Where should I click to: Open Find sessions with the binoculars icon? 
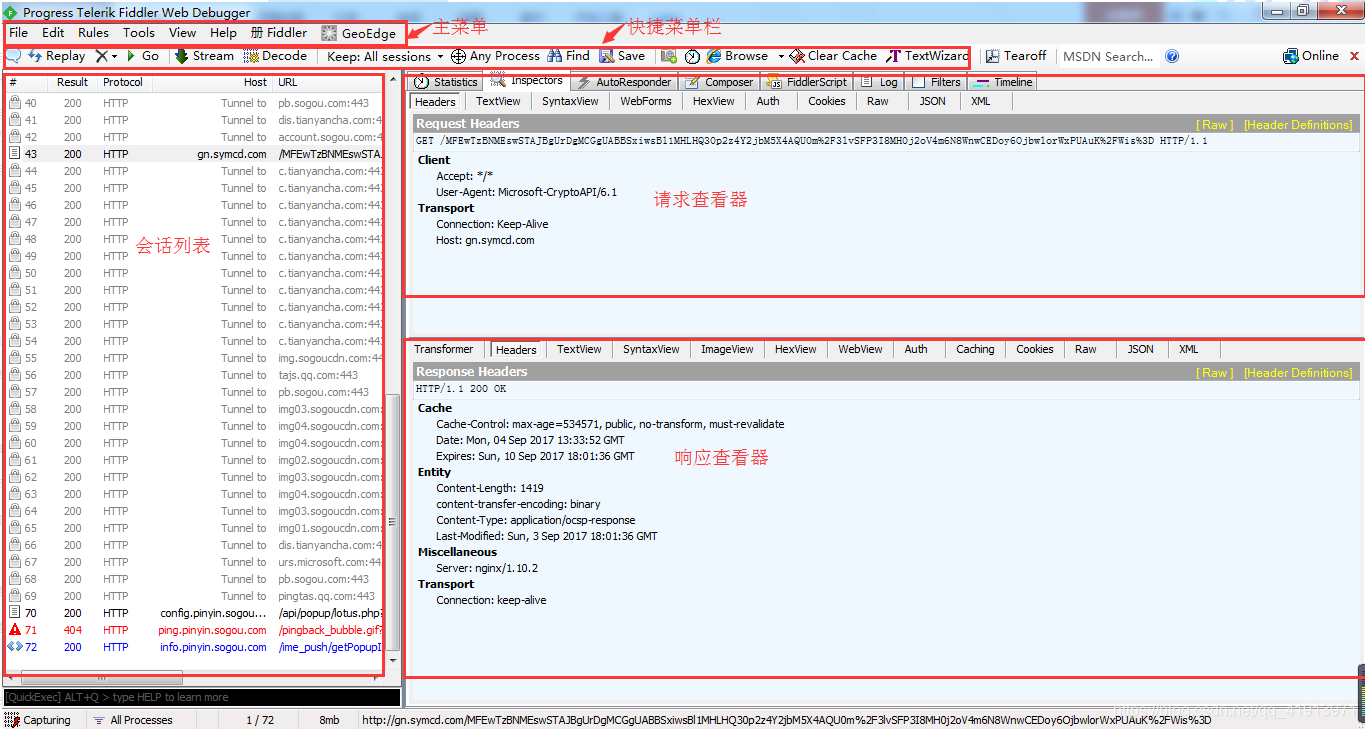568,56
